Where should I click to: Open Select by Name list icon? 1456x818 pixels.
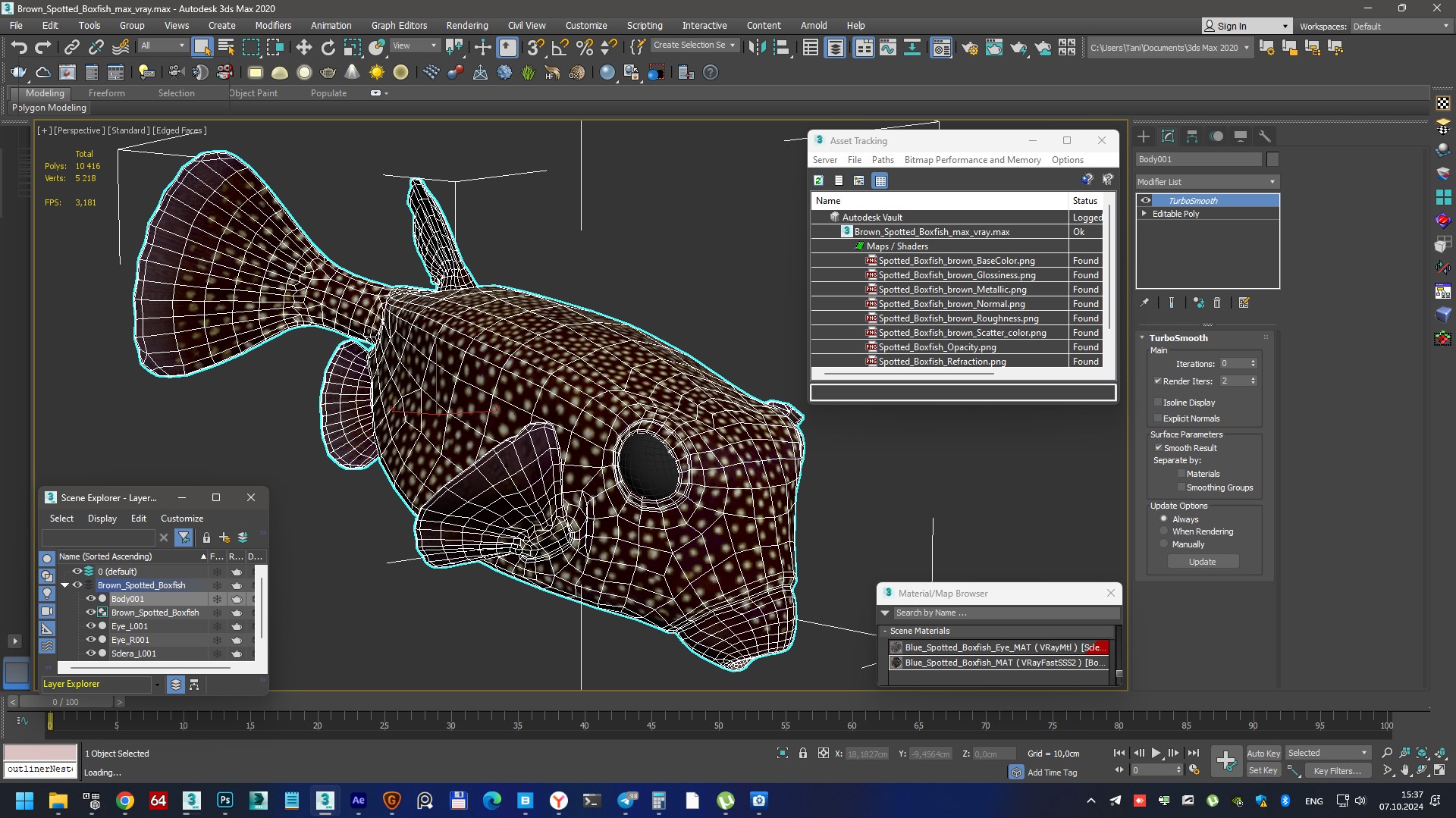(x=226, y=47)
